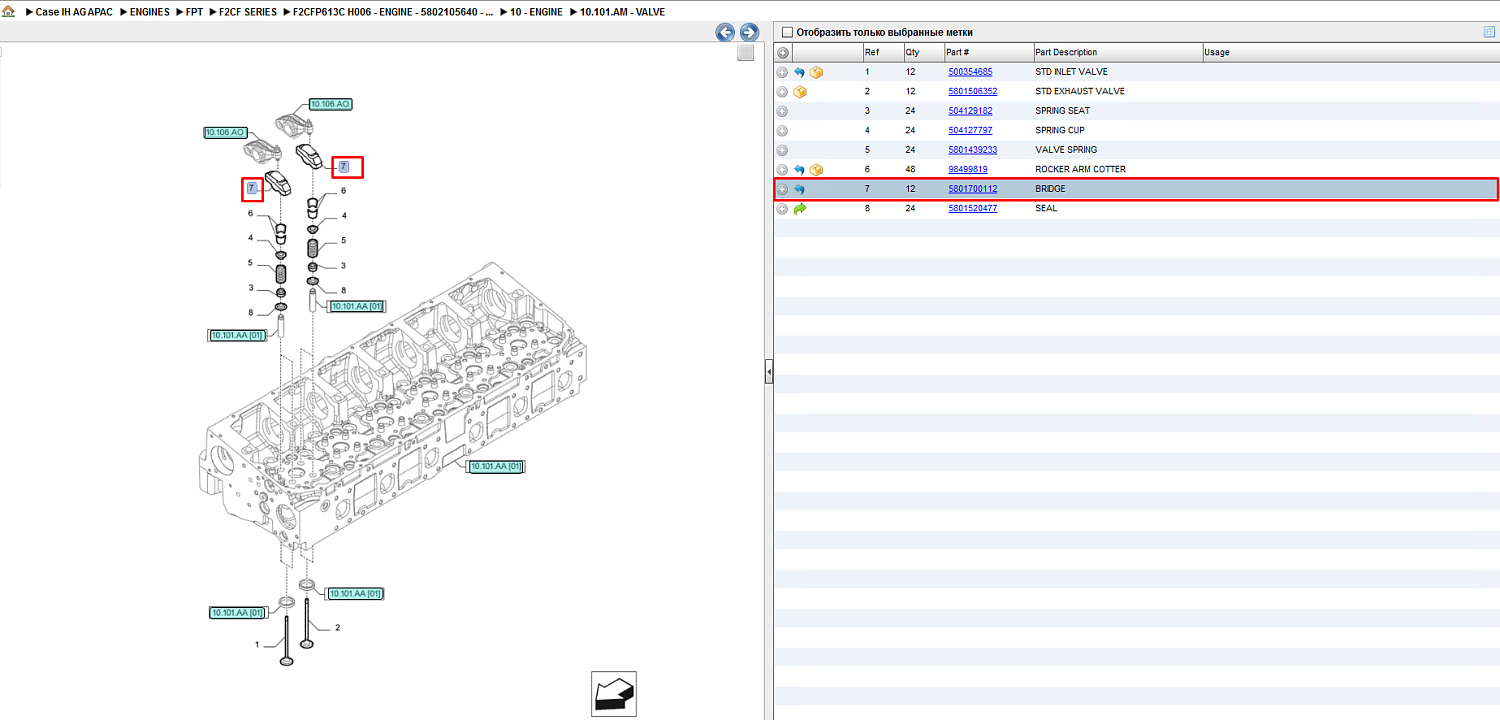
Task: Click the blue back arrow button
Action: tap(725, 32)
